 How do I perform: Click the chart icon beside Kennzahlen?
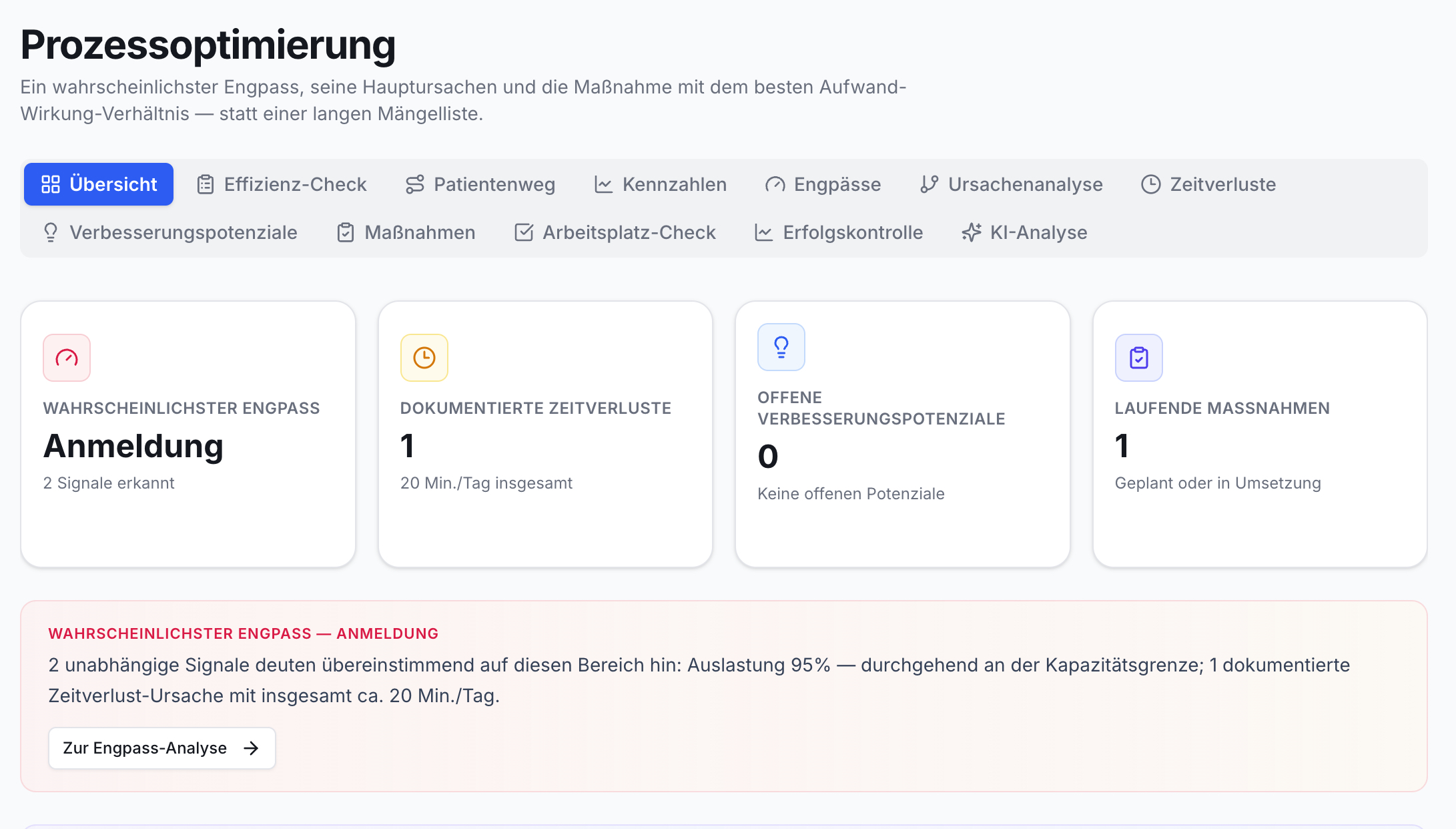point(603,184)
